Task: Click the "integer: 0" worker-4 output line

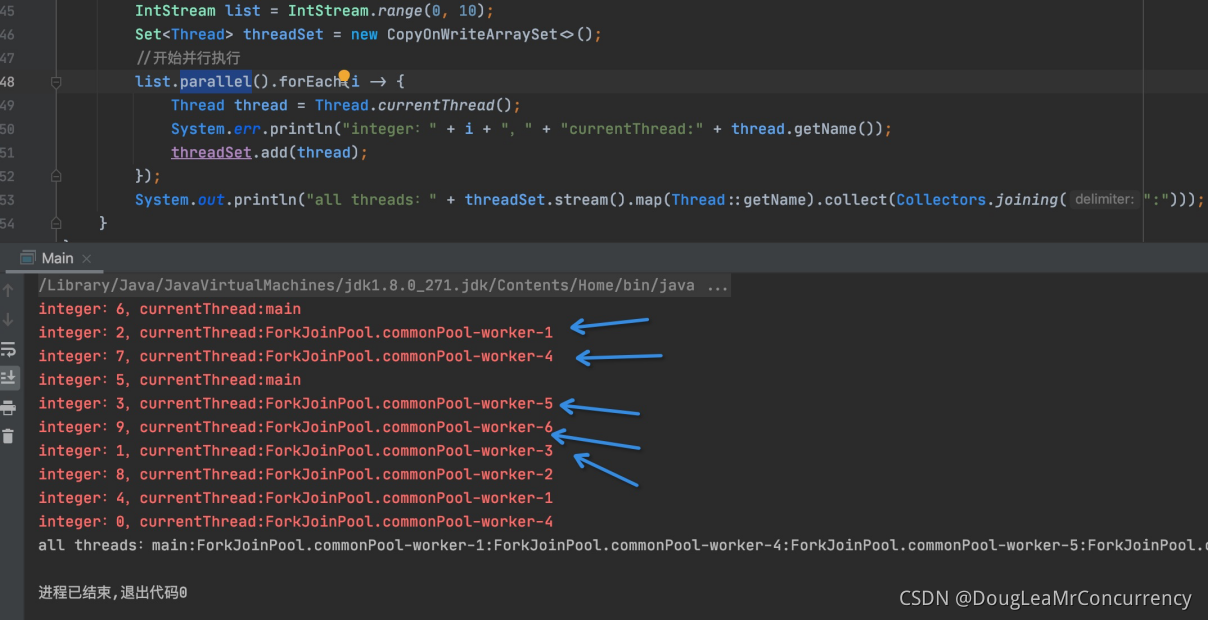Action: pyautogui.click(x=295, y=522)
